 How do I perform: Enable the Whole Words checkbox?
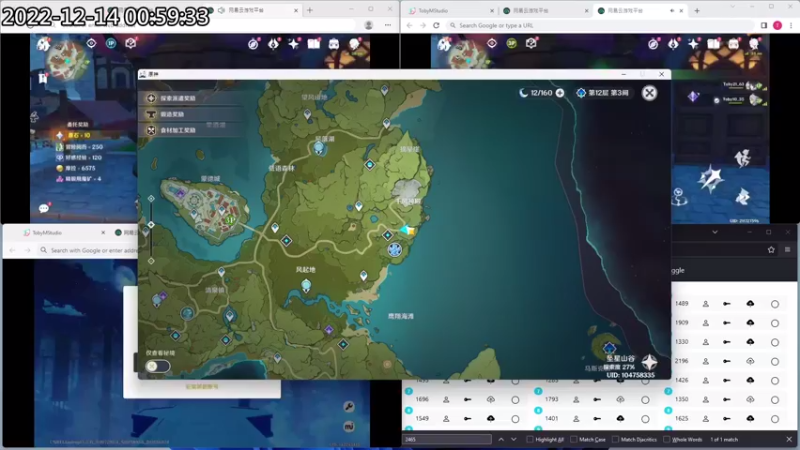666,439
